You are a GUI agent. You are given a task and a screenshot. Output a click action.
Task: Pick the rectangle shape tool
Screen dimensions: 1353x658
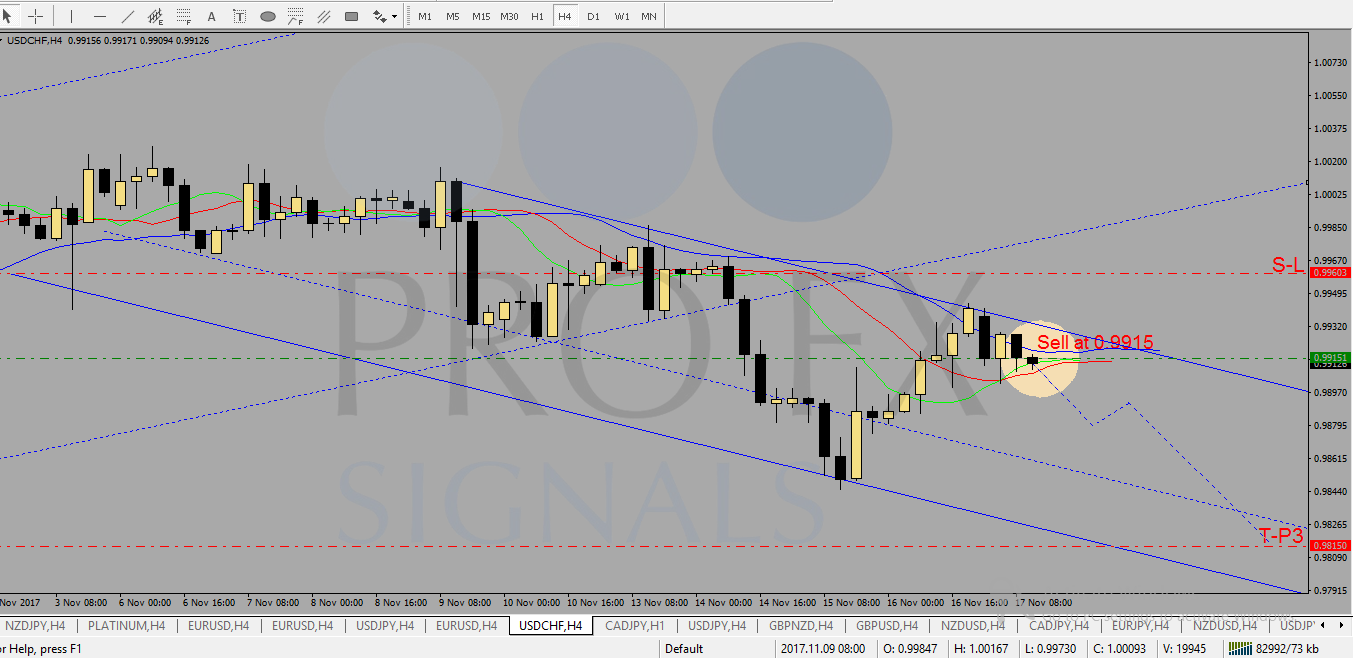point(351,16)
